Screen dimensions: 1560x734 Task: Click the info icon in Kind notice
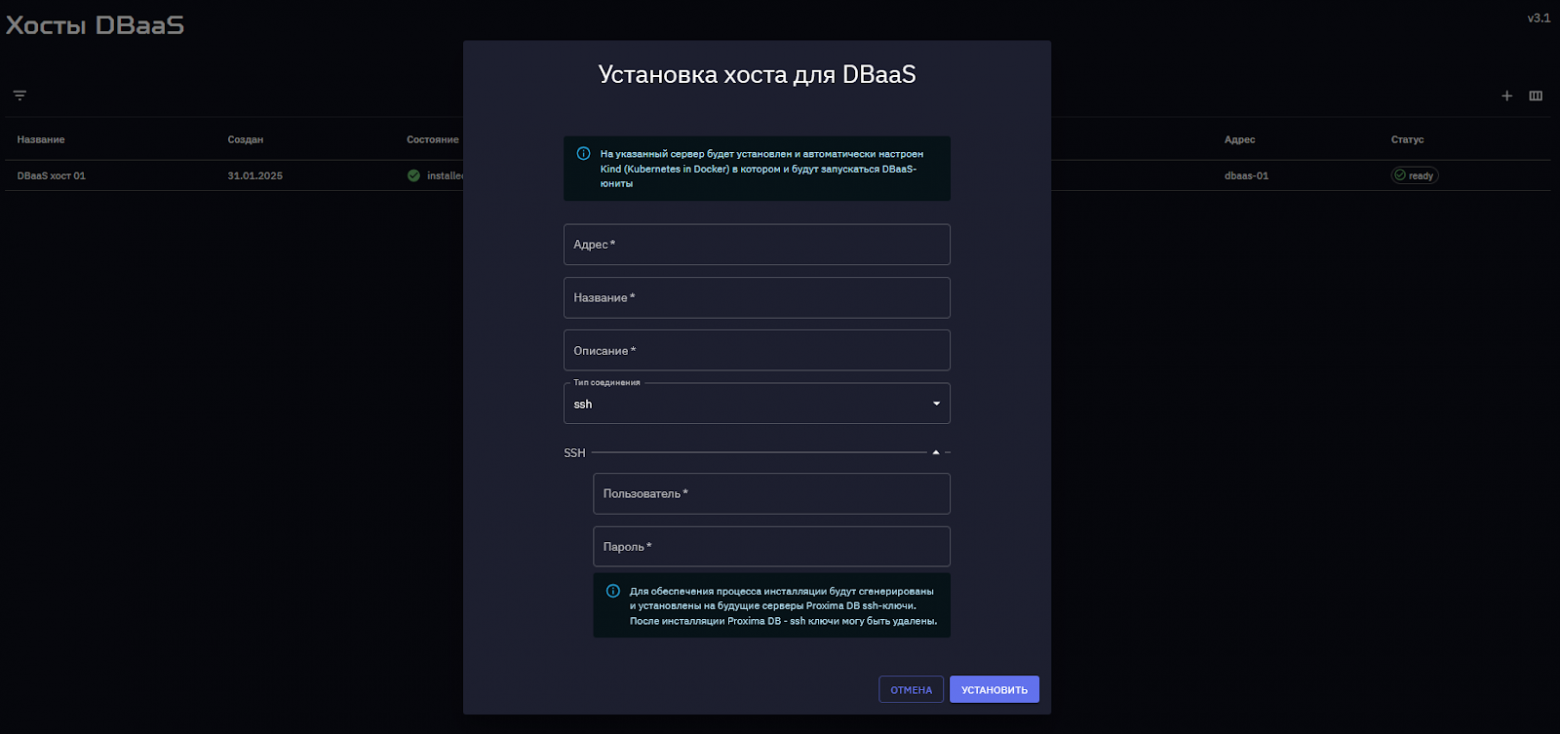point(583,154)
